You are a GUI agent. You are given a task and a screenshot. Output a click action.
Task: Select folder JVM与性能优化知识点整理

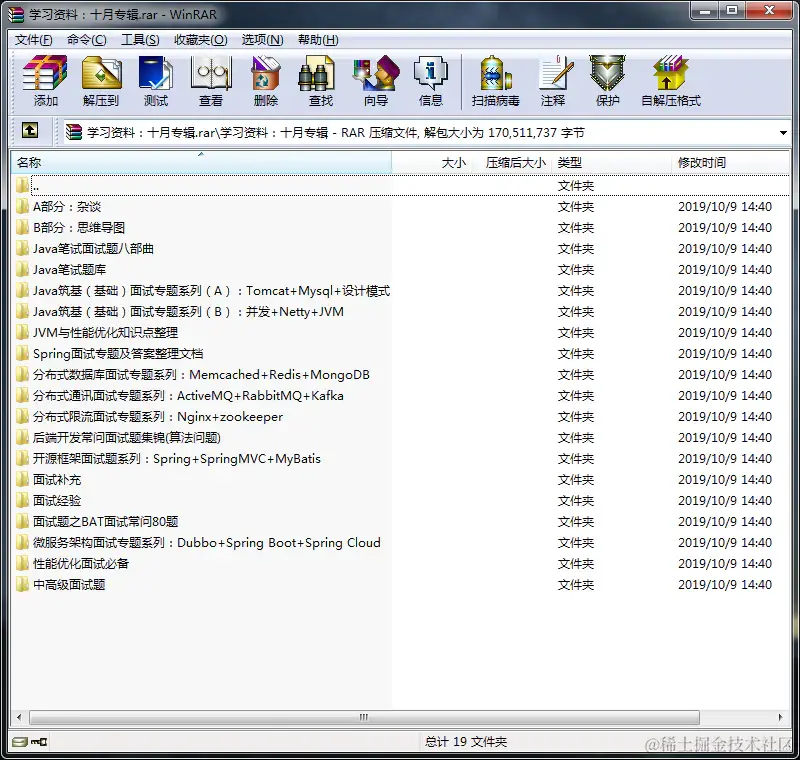[105, 333]
